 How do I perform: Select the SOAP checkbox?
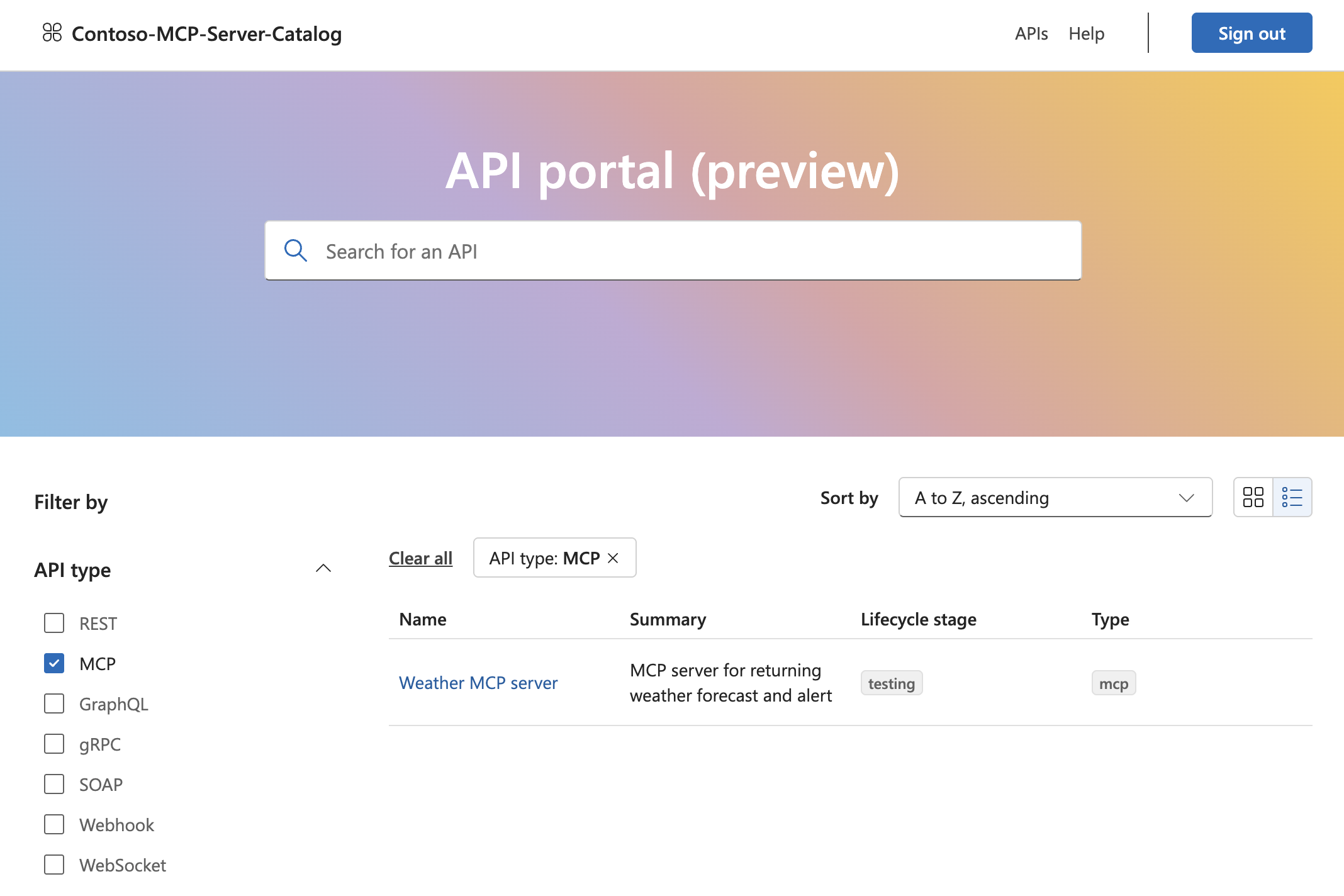point(54,784)
